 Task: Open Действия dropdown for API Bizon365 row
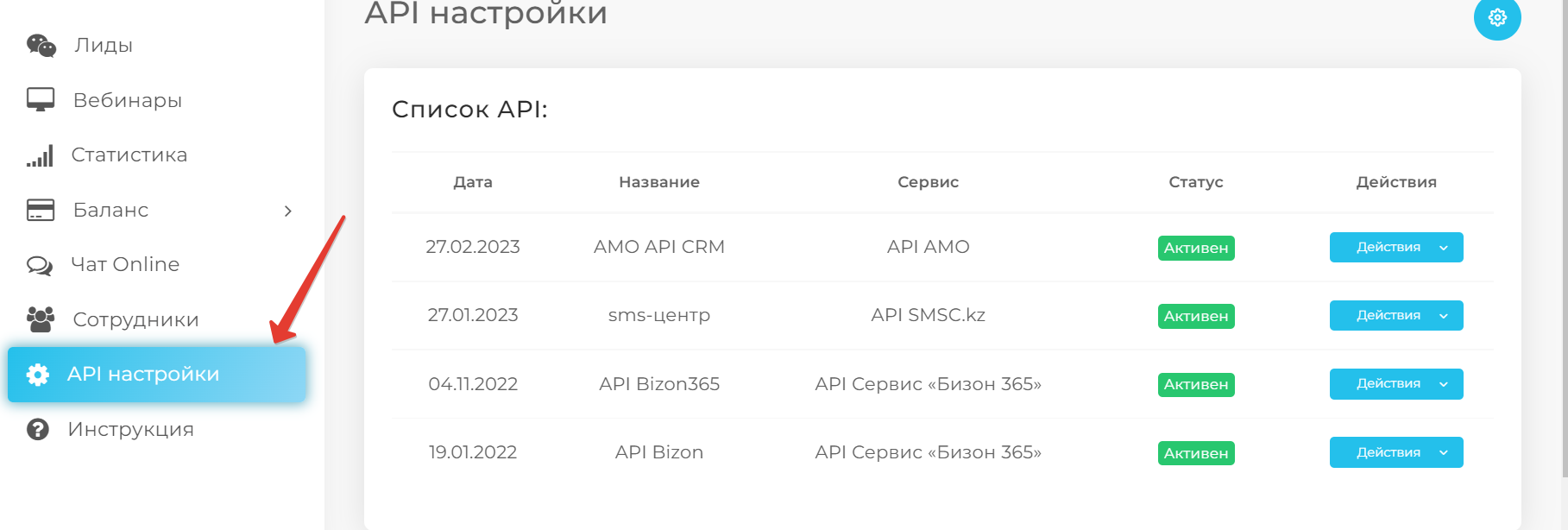[1395, 384]
